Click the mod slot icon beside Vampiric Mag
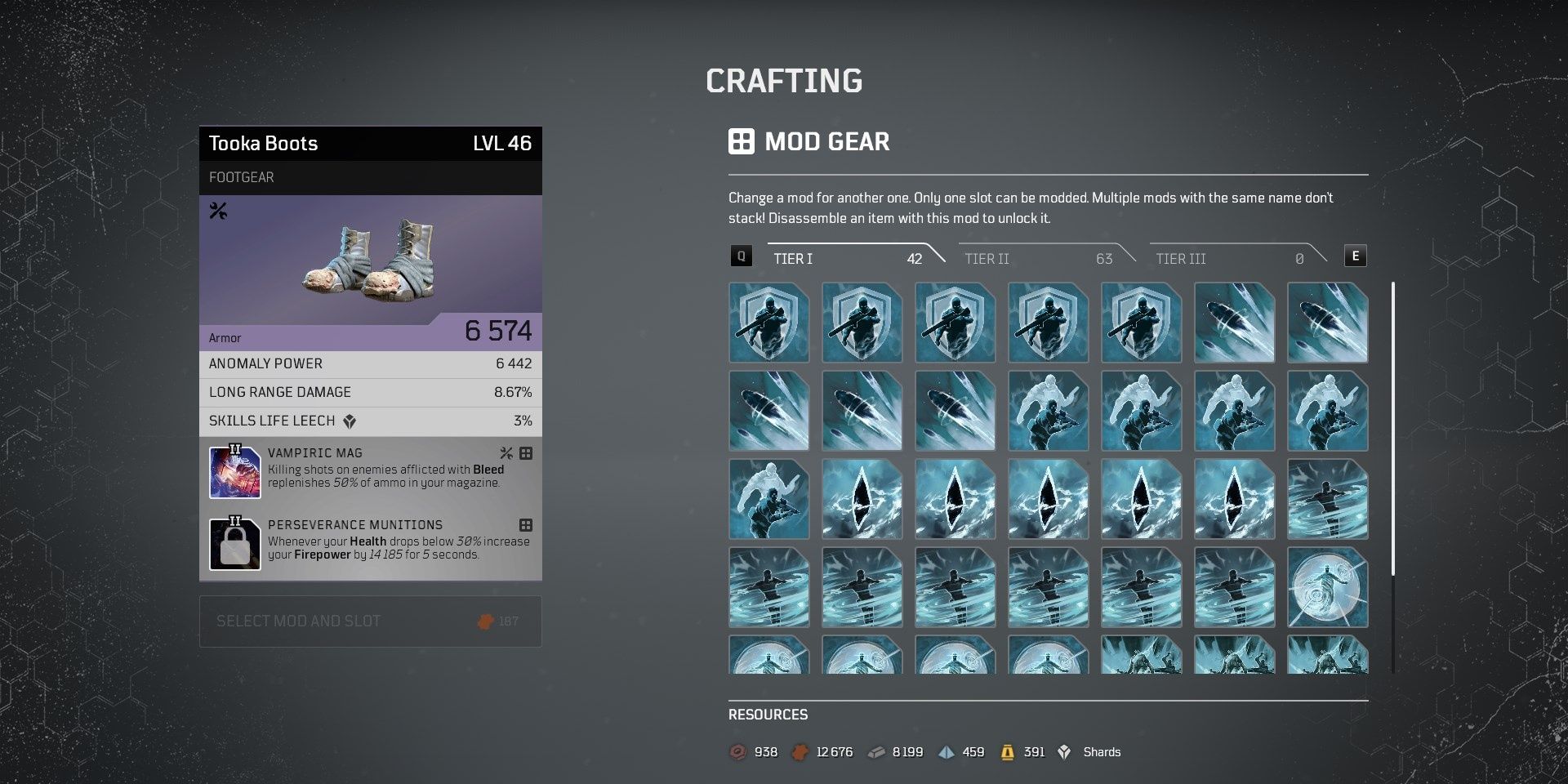The width and height of the screenshot is (1568, 784). [526, 453]
